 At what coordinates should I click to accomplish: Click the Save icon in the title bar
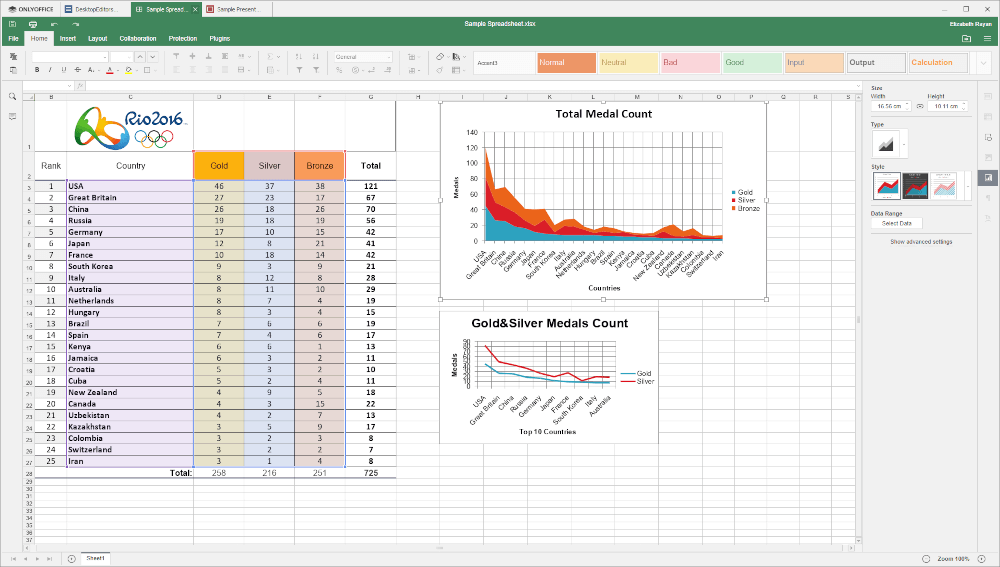click(12, 24)
